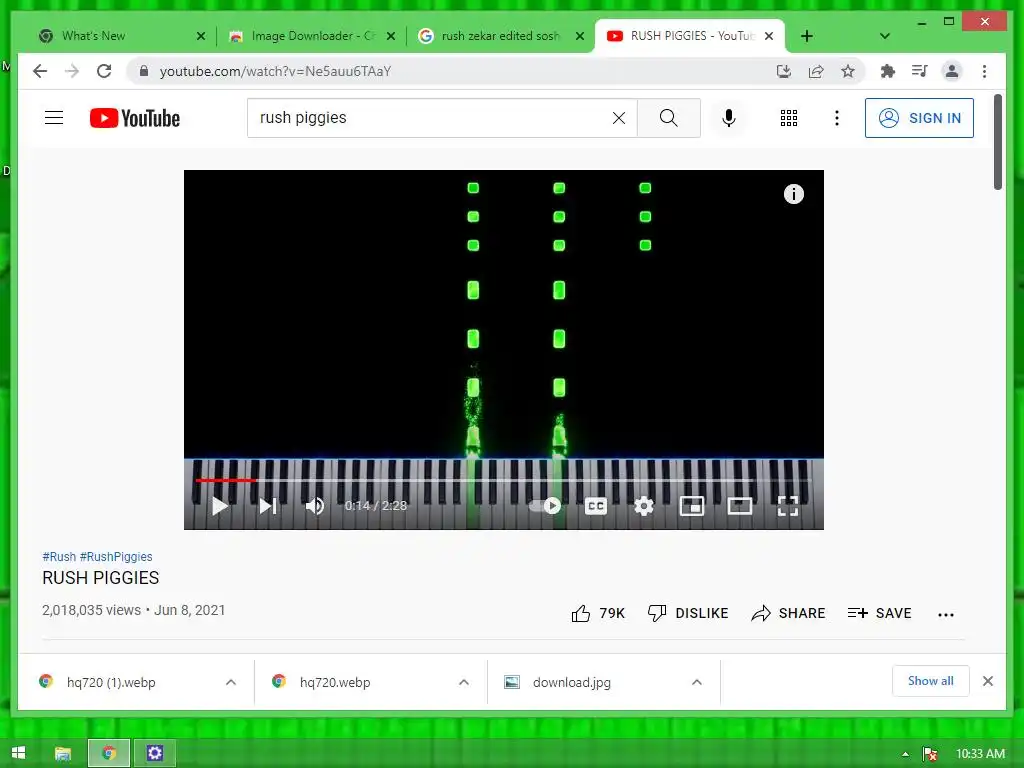1024x768 pixels.
Task: Open the settings app on taskbar
Action: tap(155, 753)
